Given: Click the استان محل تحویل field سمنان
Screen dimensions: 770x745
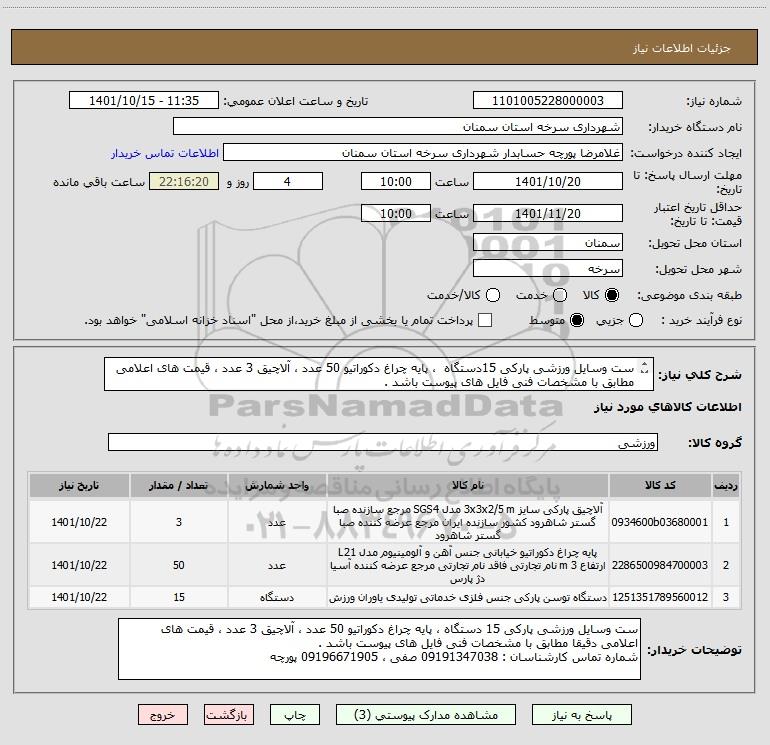Looking at the screenshot, I should tap(548, 243).
